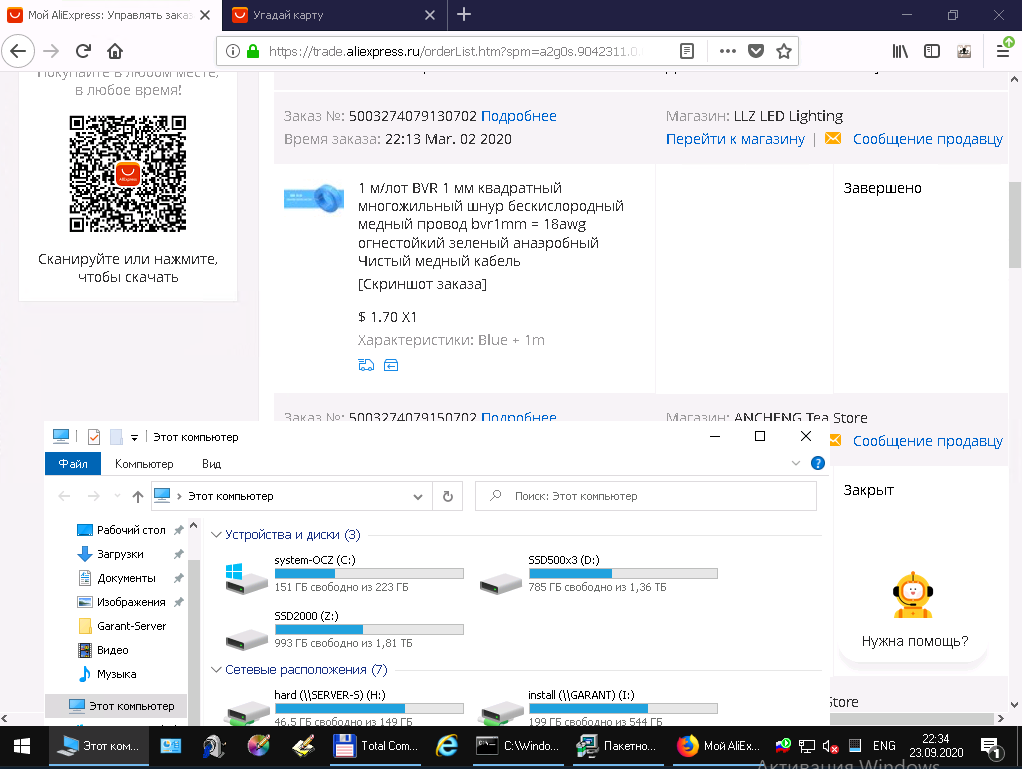Screen dimensions: 1022x769
Task: Click the blue wire product thumbnail
Action: pos(314,198)
